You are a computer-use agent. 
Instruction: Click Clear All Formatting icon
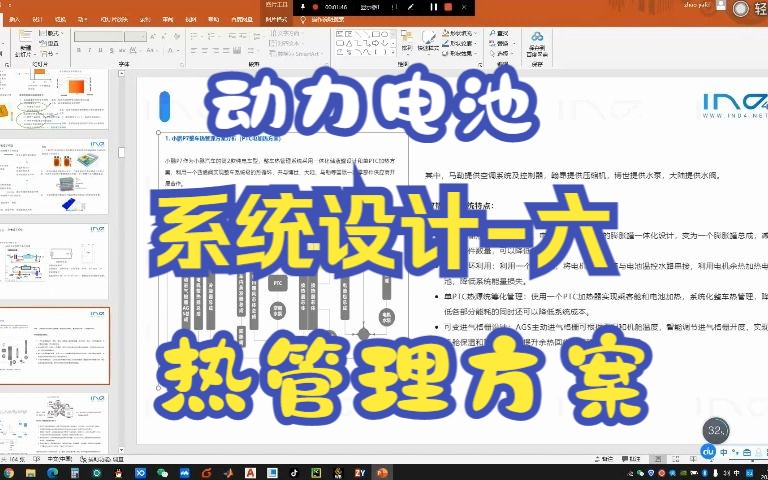[177, 37]
